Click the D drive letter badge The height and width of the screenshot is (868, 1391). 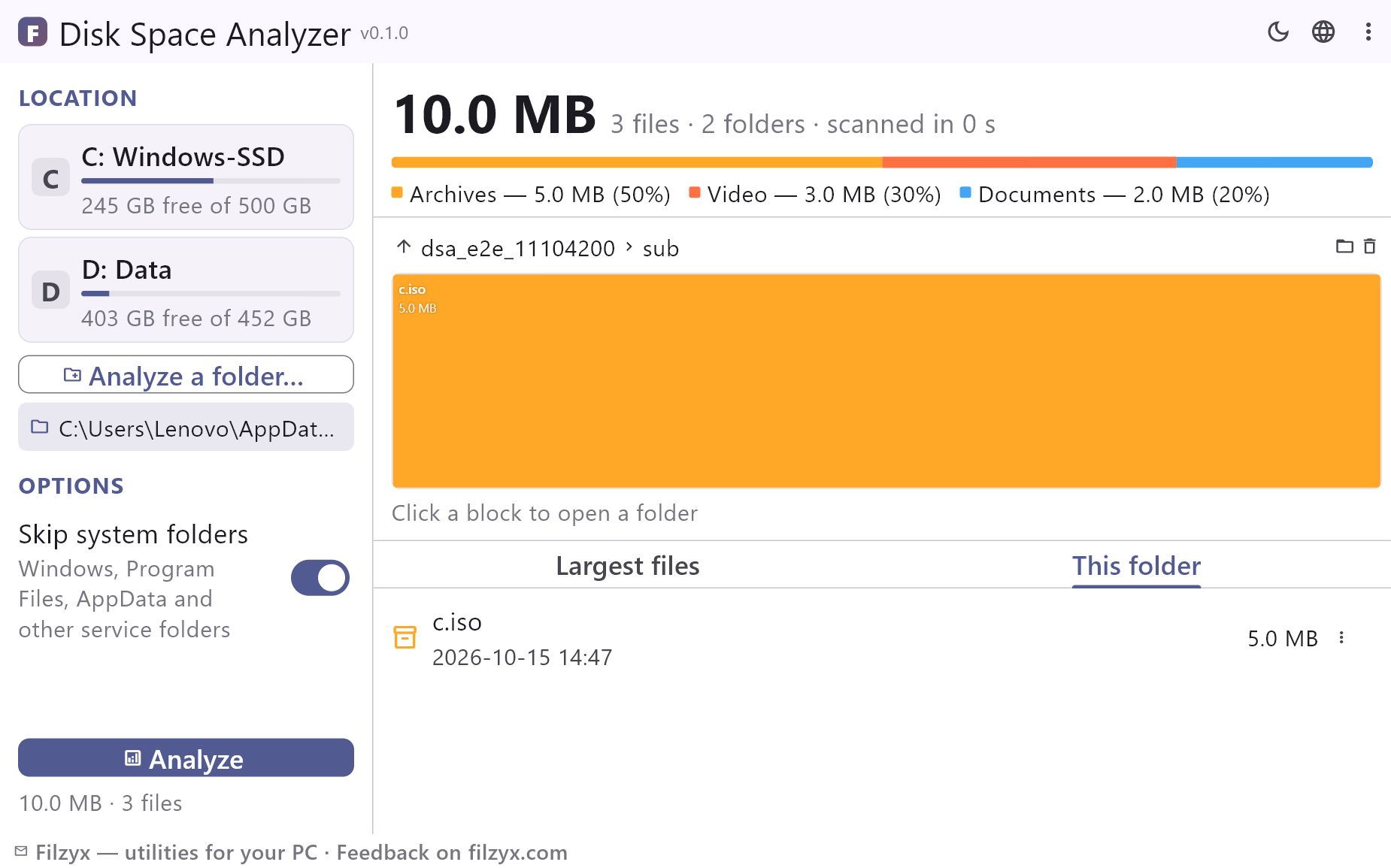click(x=50, y=291)
